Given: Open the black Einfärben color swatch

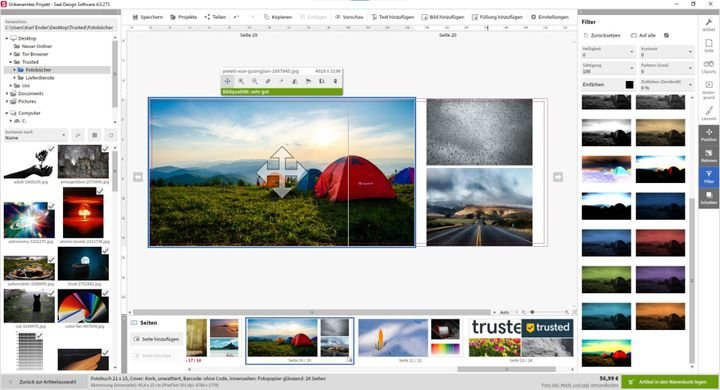Looking at the screenshot, I should tap(629, 85).
